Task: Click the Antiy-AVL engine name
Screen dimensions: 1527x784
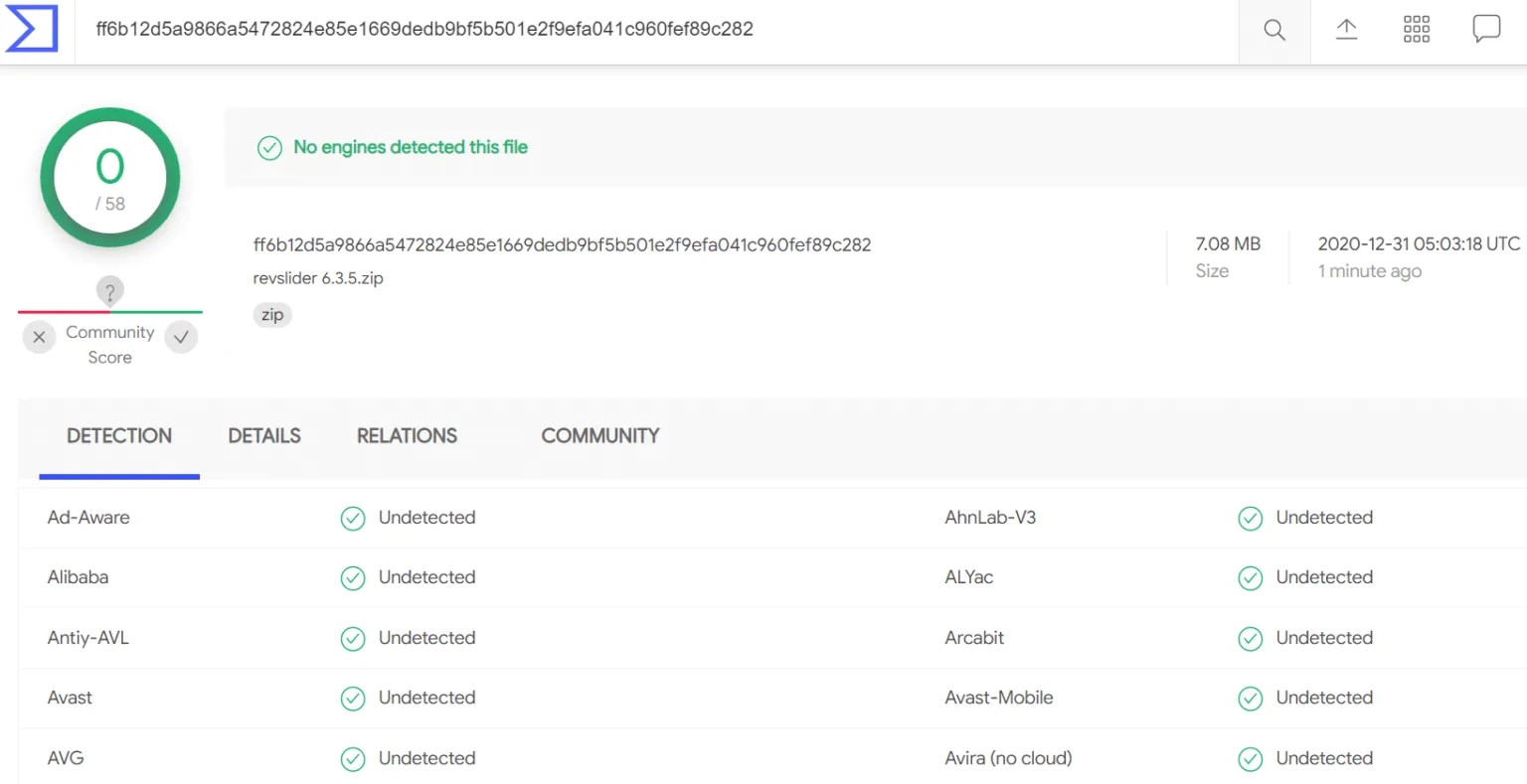Action: (x=88, y=638)
